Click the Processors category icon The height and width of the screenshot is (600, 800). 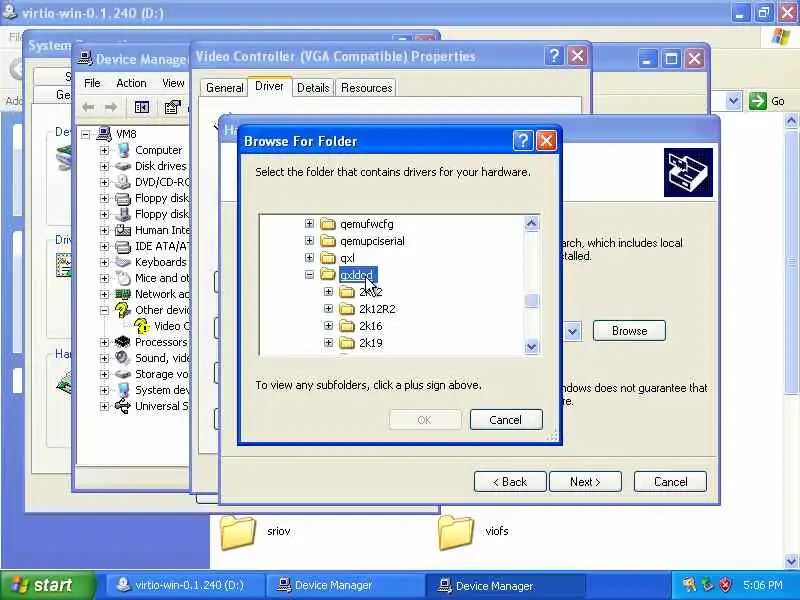click(123, 342)
